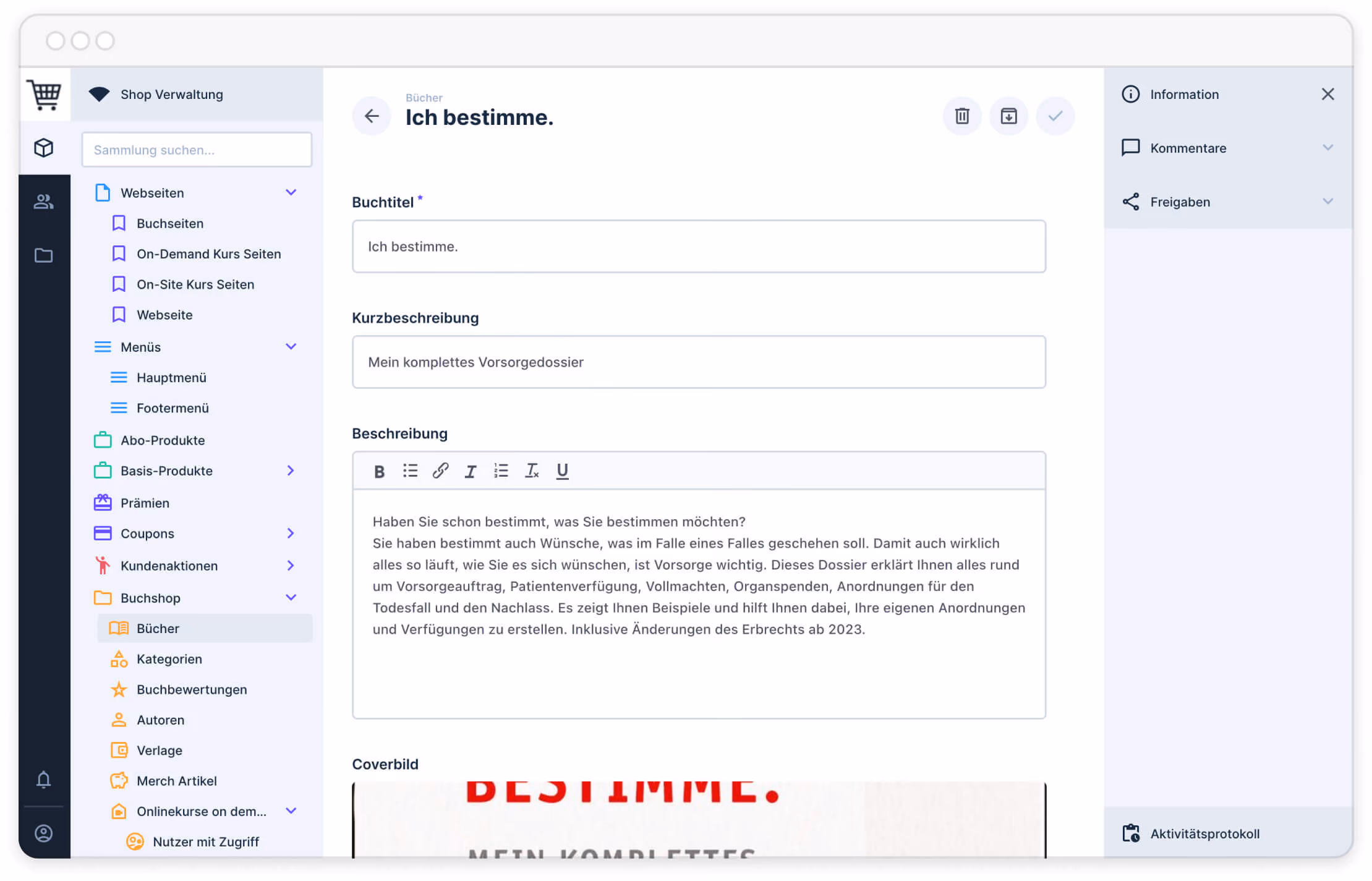This screenshot has height=881, width=1372.
Task: Collapse the Menüs section chevron
Action: tap(291, 346)
